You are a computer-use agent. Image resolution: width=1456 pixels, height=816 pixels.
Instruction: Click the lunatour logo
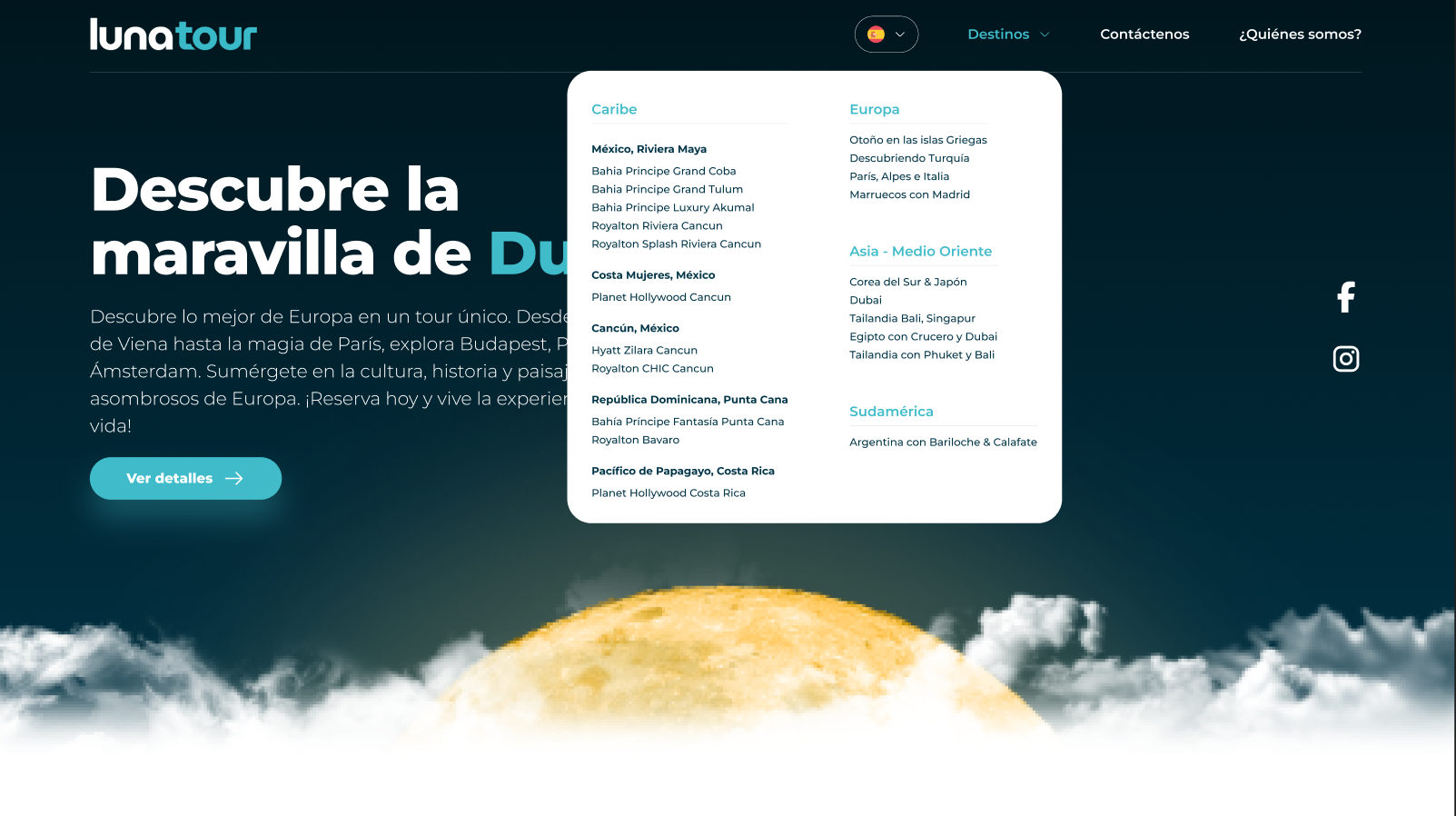tap(173, 35)
